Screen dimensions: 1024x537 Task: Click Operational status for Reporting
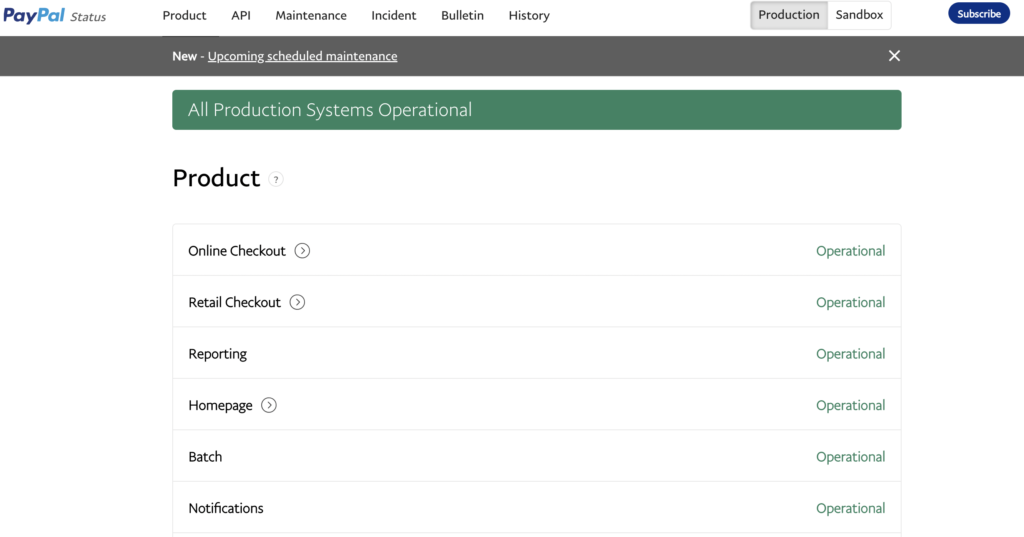coord(850,353)
